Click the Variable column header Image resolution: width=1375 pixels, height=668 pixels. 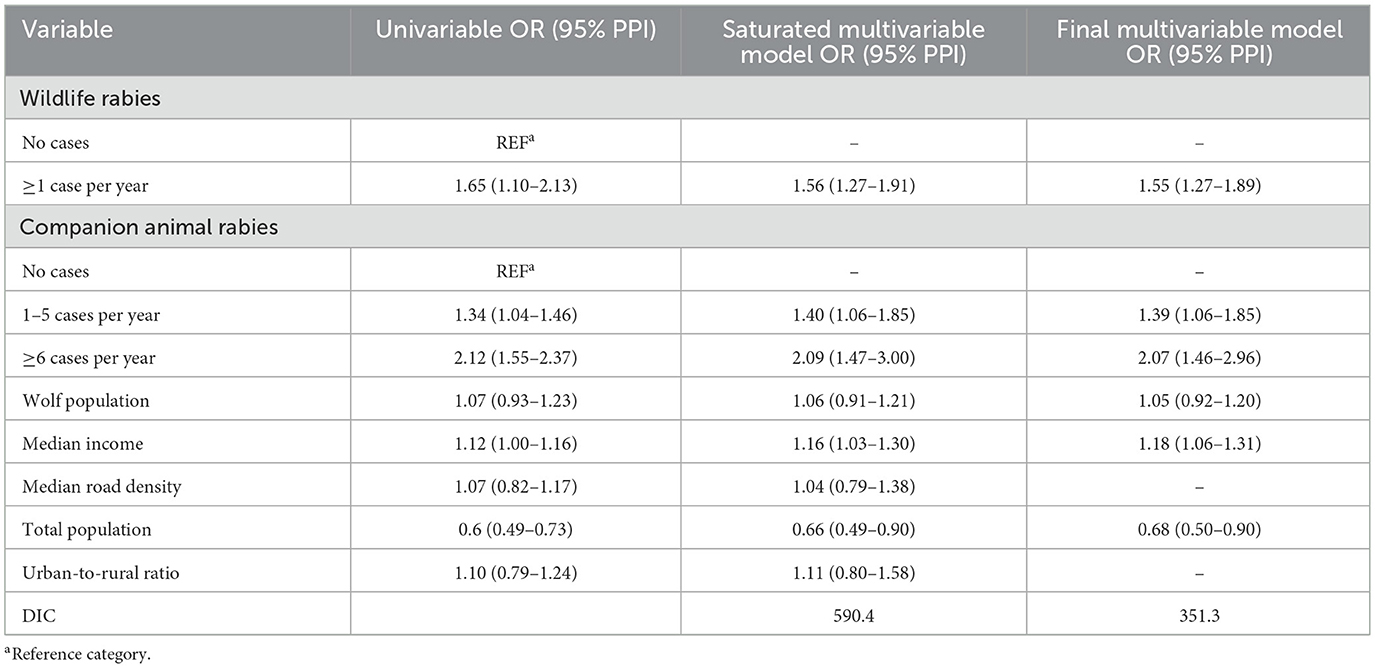68,30
